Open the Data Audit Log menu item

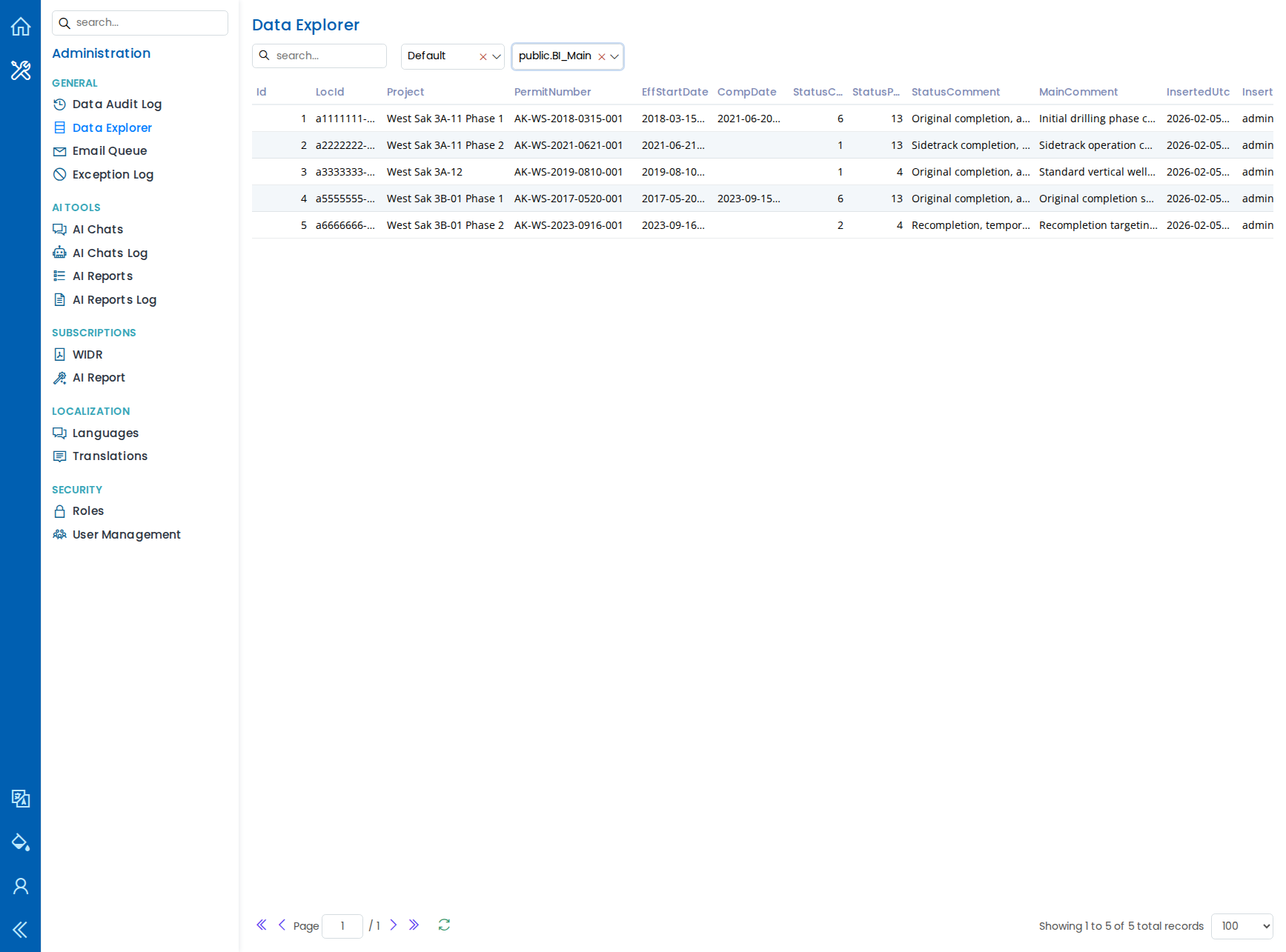pyautogui.click(x=117, y=104)
